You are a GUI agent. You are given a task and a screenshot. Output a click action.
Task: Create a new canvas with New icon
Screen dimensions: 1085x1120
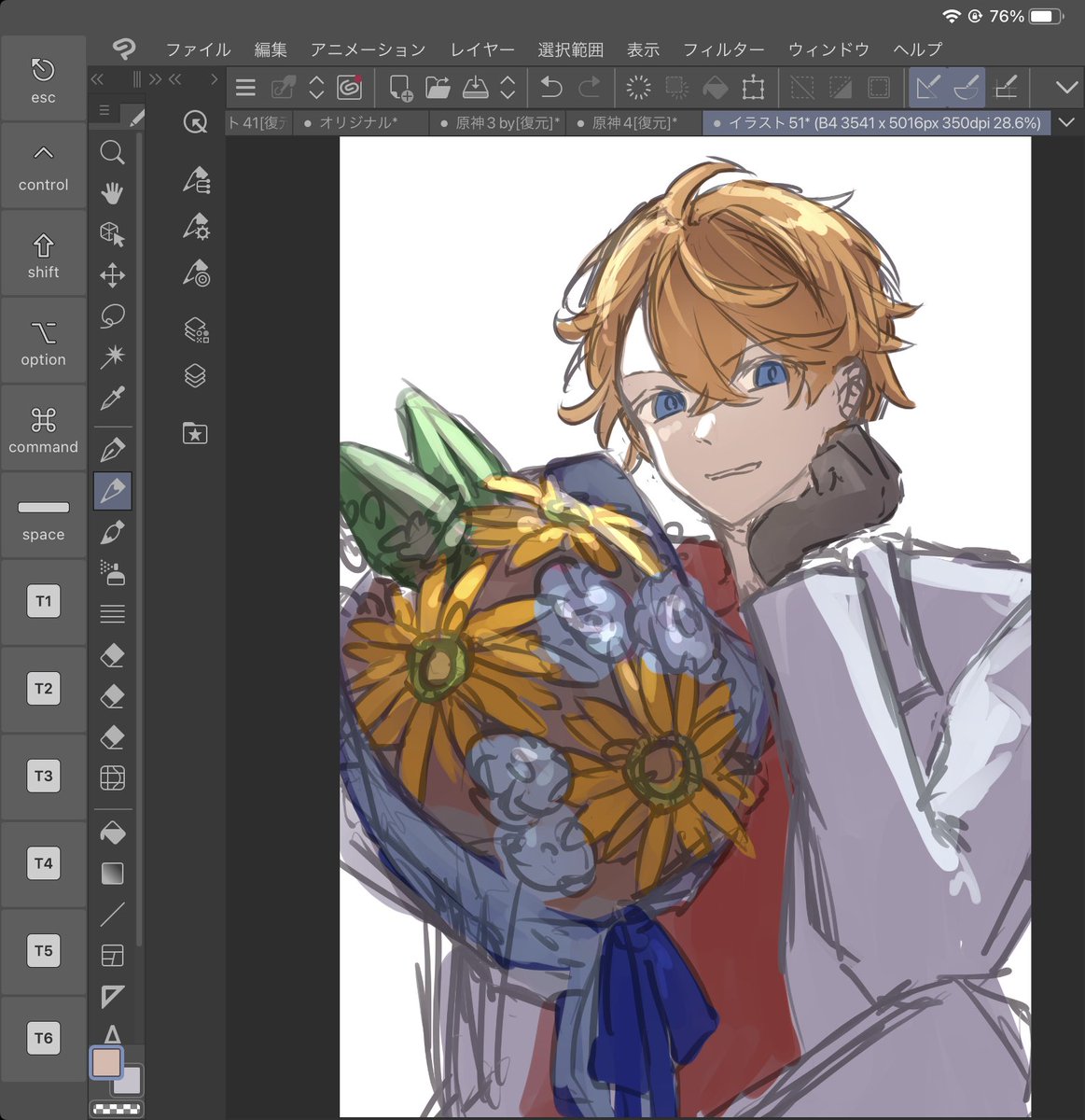400,89
